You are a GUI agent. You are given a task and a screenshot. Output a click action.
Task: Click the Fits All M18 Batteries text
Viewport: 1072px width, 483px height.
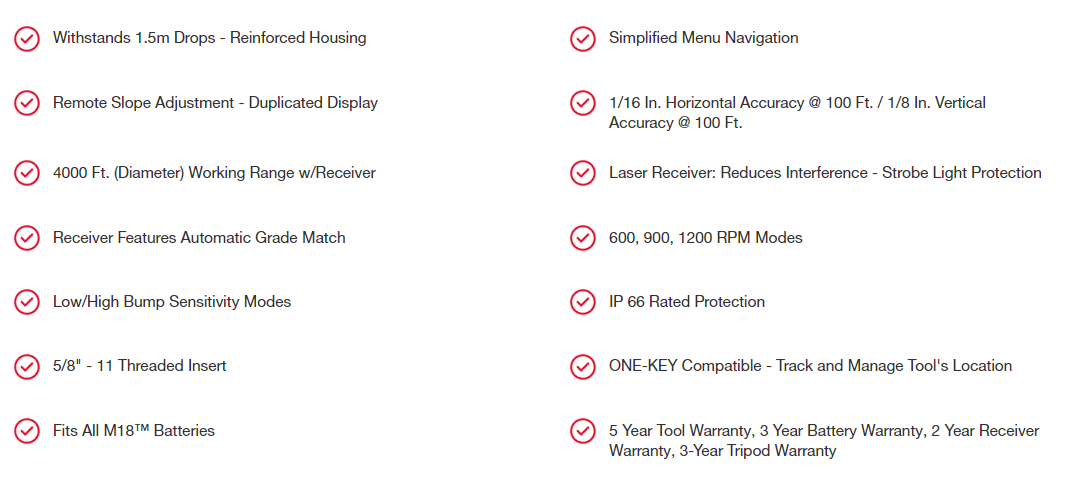134,431
